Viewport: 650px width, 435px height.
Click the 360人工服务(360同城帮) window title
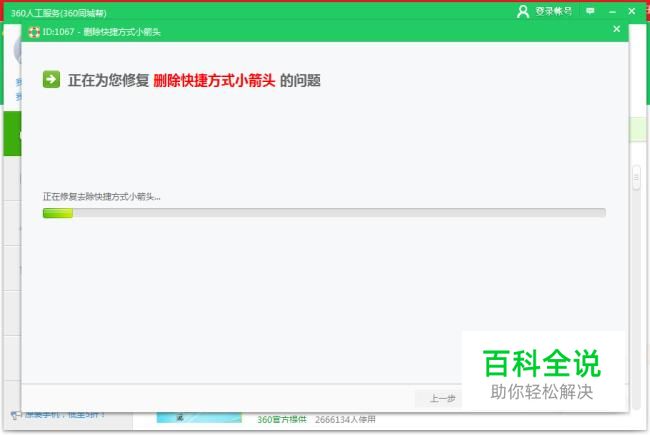tap(58, 13)
